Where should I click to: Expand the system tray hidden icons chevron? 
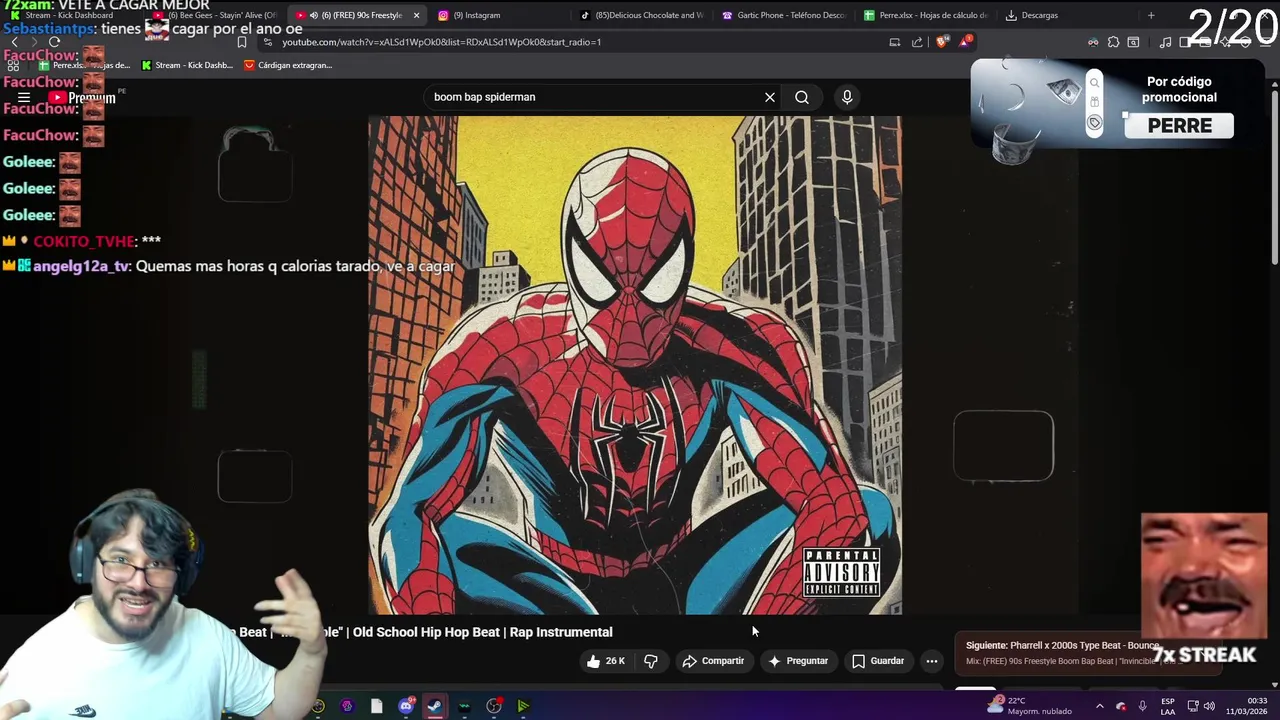click(x=1100, y=706)
